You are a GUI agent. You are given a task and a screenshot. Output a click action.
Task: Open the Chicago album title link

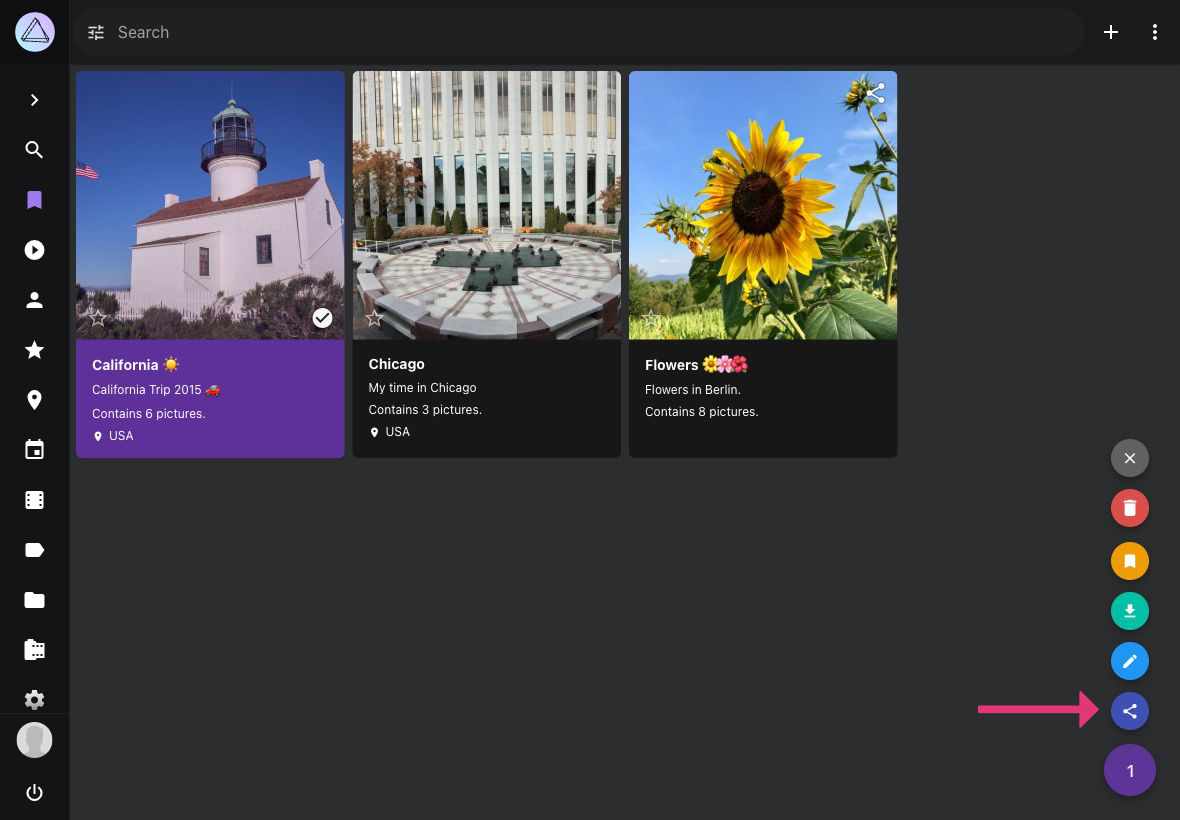coord(396,364)
